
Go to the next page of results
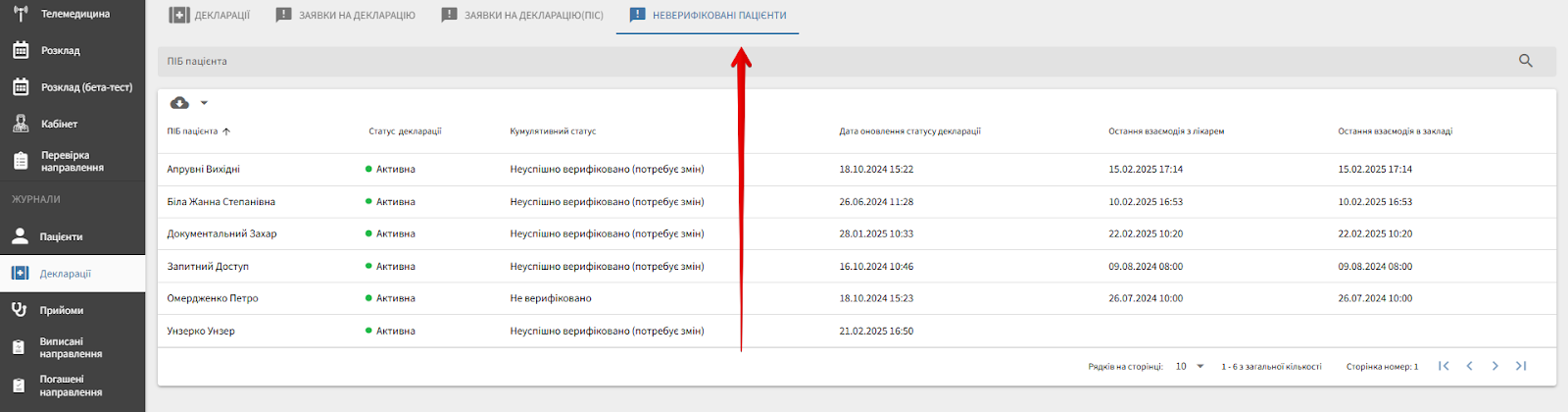click(1494, 366)
